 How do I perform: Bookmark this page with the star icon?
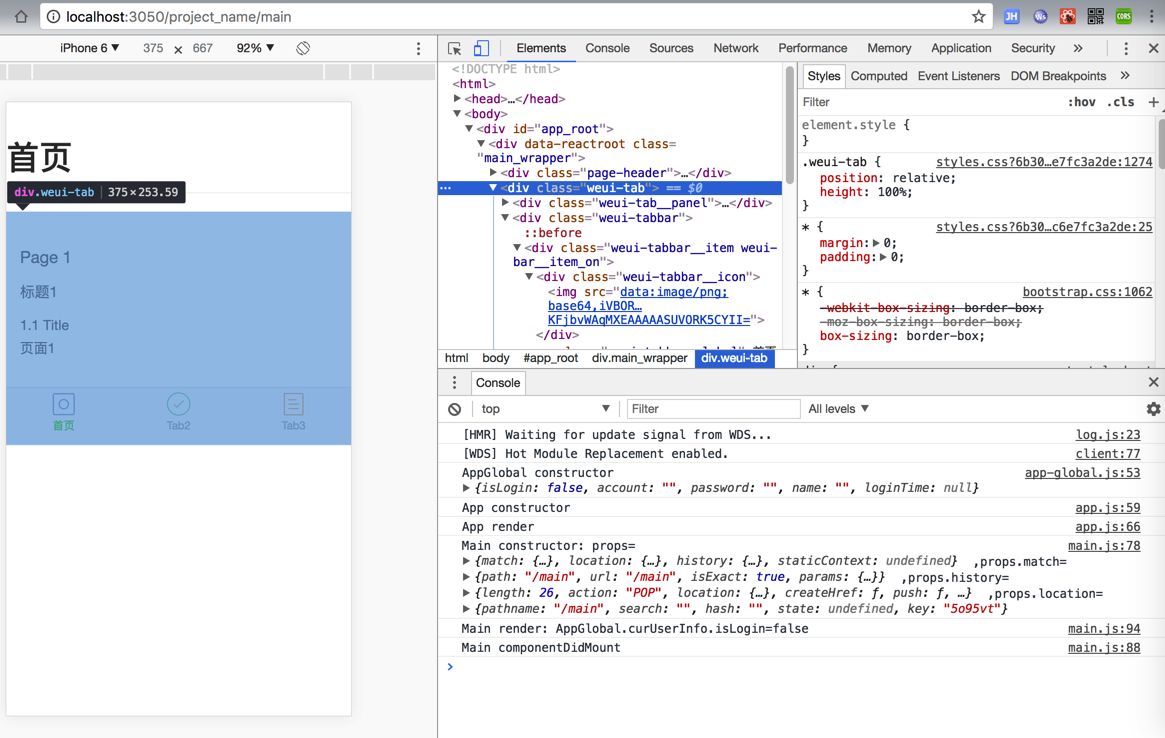(978, 17)
